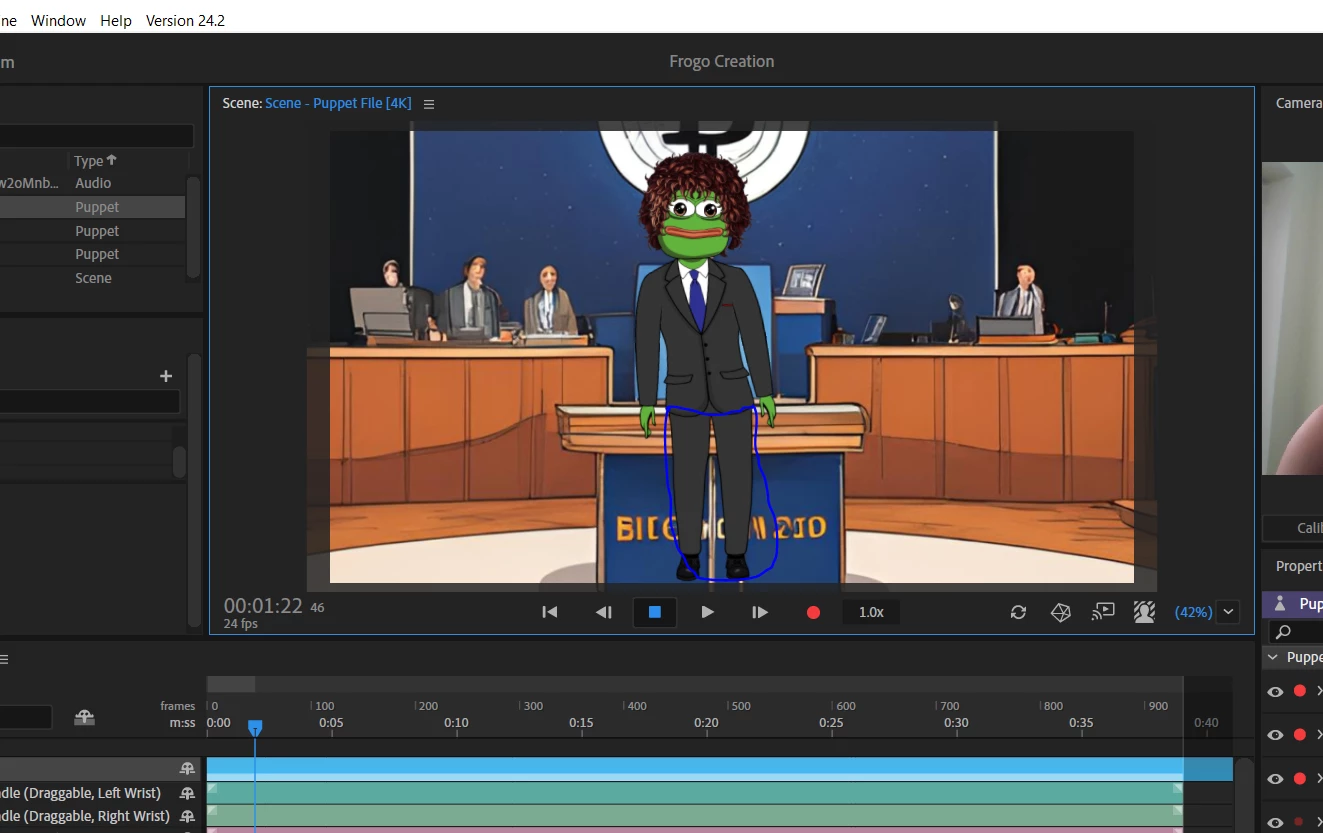Click the (42%) zoom value
1323x833 pixels.
(1194, 612)
